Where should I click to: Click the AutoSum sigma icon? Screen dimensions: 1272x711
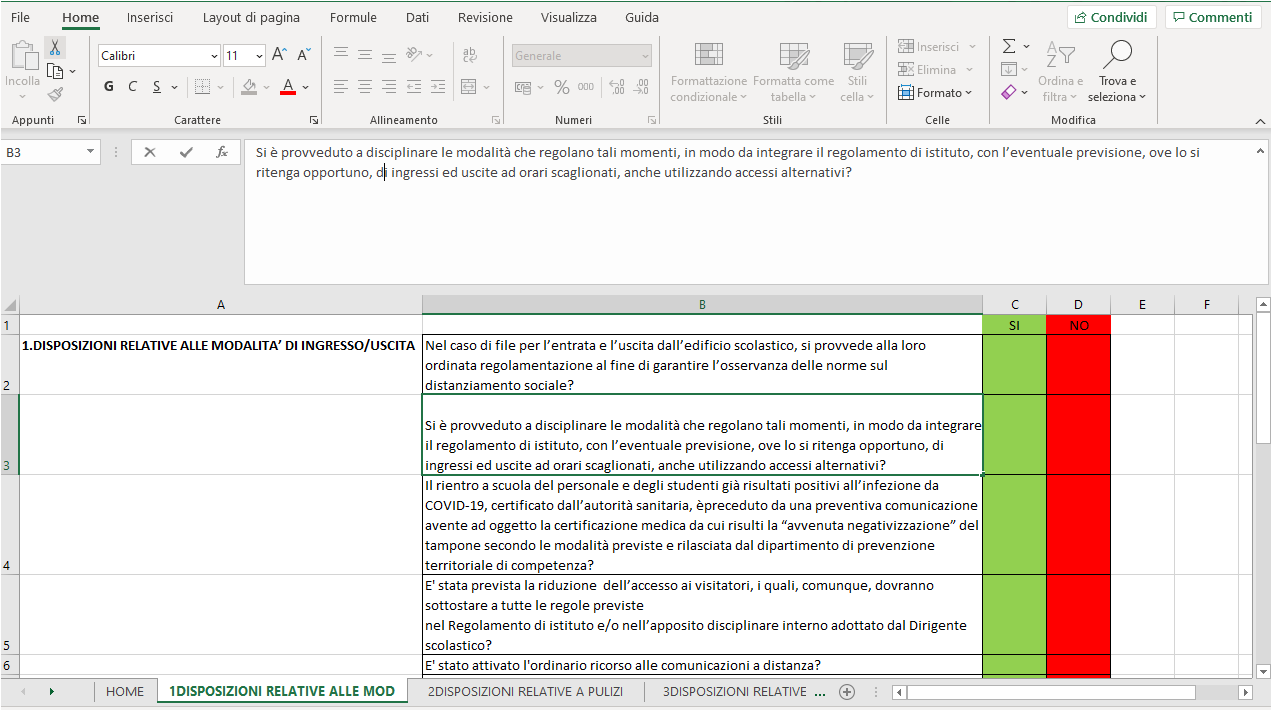click(1009, 47)
